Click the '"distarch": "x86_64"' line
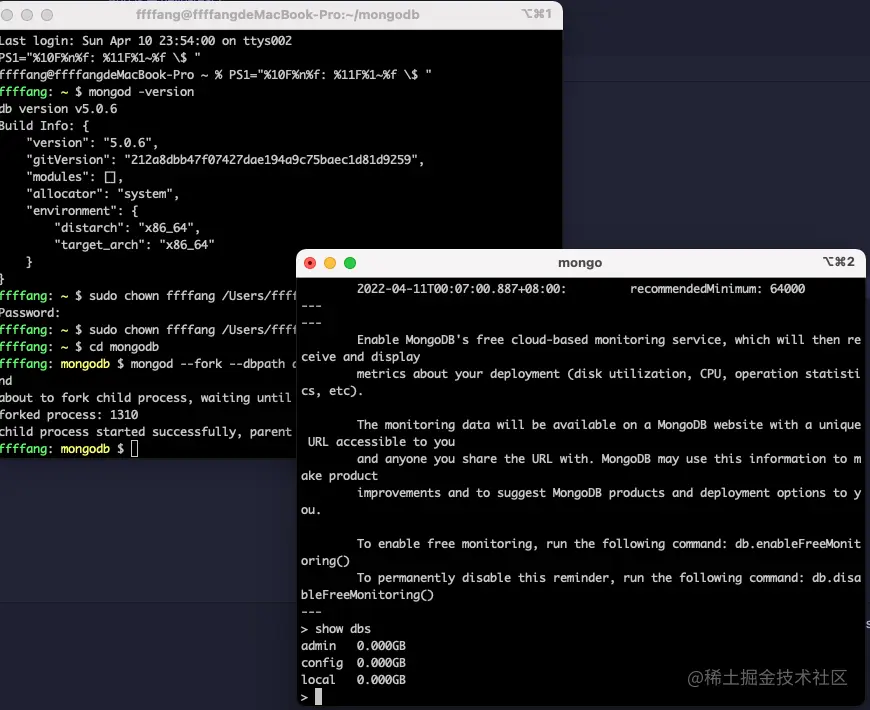Image resolution: width=870 pixels, height=710 pixels. 127,227
